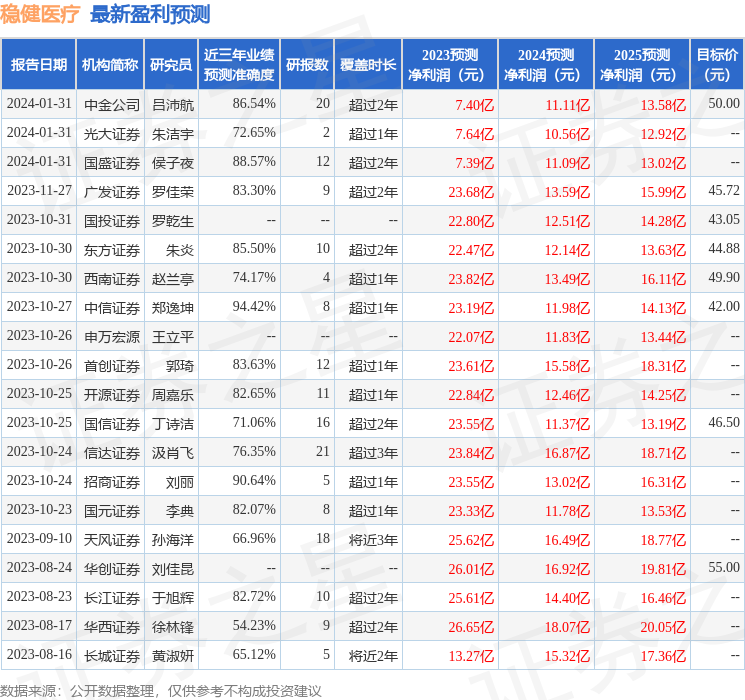The height and width of the screenshot is (700, 745).
Task: Select 首创证券 institution cell
Action: [x=112, y=365]
